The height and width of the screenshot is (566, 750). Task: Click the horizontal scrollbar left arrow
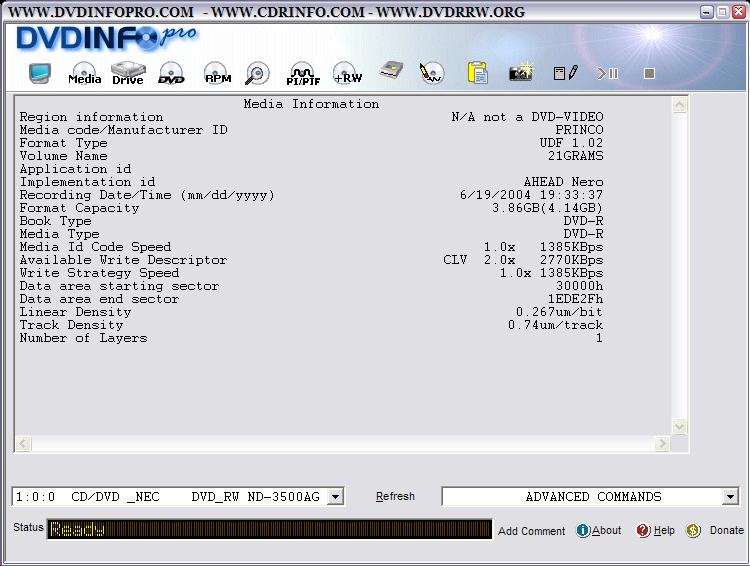(x=23, y=444)
